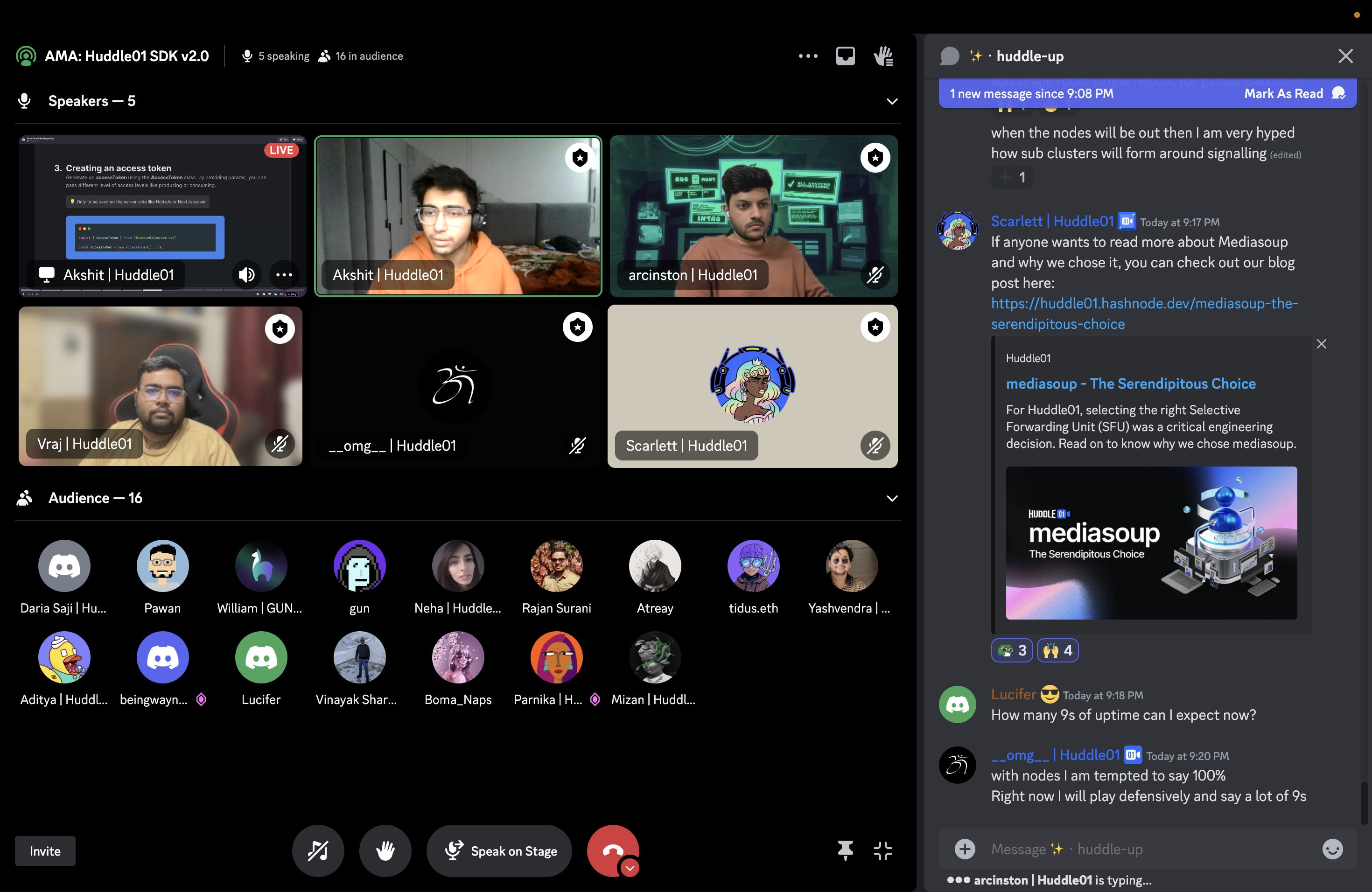
Task: Click Mark As Read in new message banner
Action: (x=1283, y=93)
